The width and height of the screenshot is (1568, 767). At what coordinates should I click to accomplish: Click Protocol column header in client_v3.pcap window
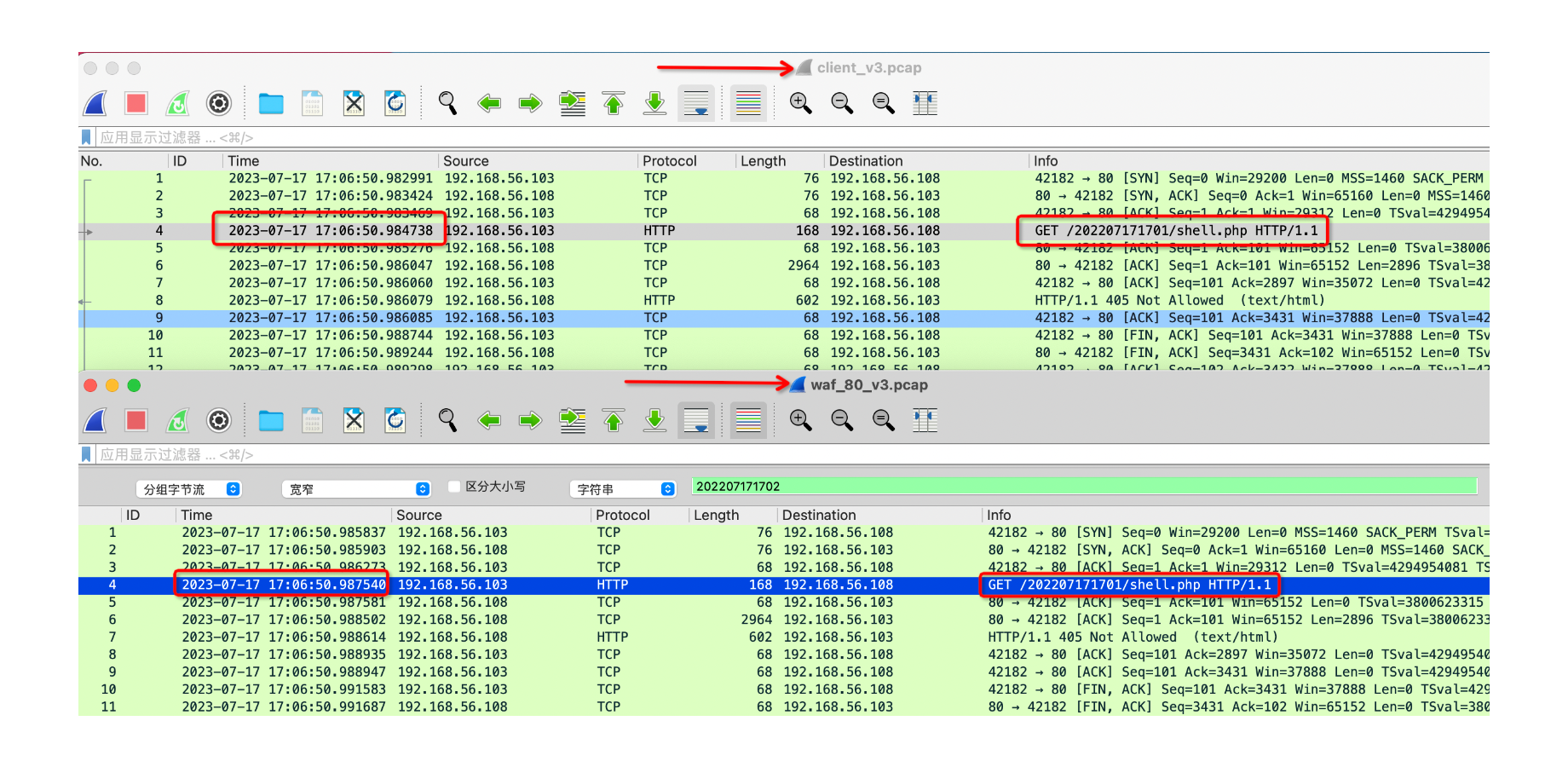[670, 161]
